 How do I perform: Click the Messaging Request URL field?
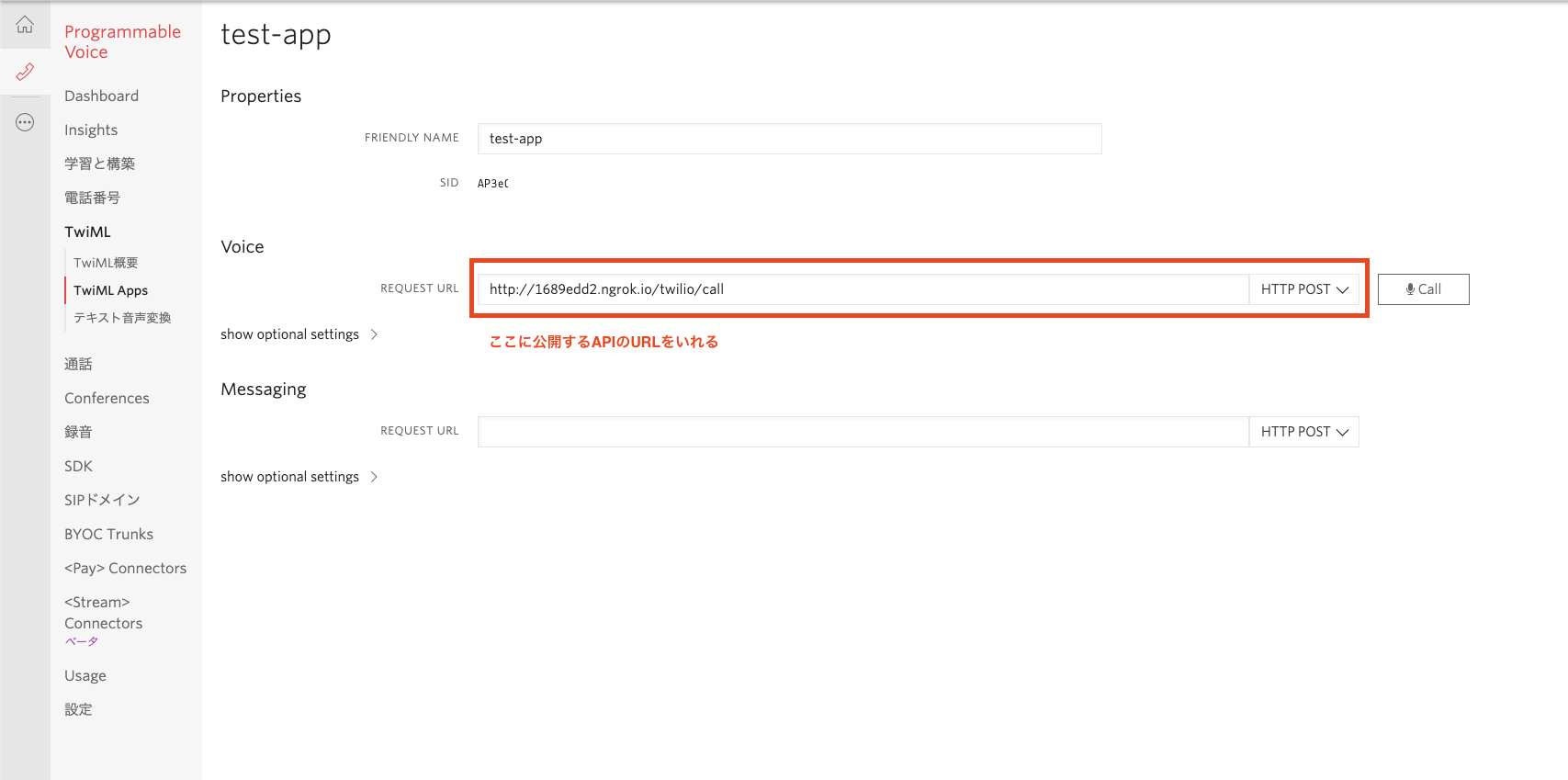coord(863,432)
